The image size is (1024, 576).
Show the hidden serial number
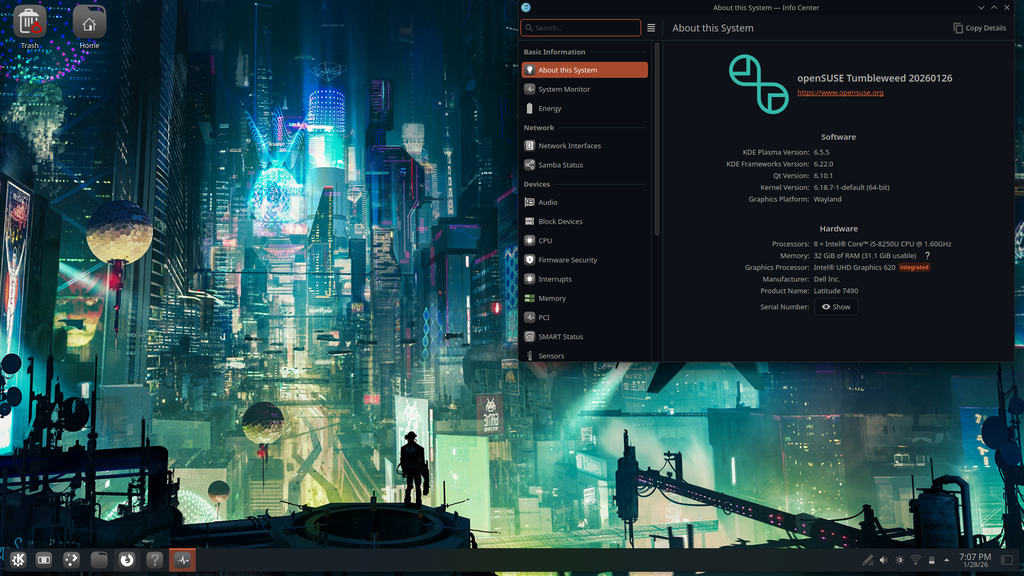pyautogui.click(x=836, y=307)
